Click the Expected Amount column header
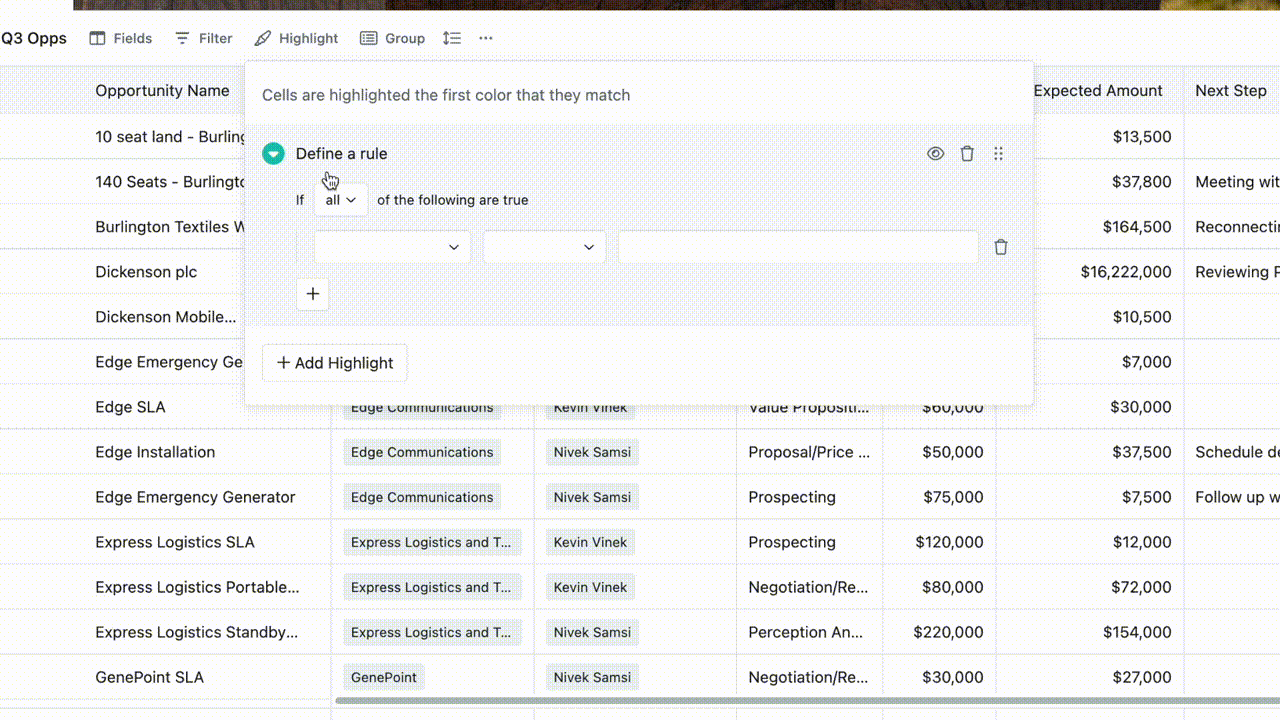 pyautogui.click(x=1098, y=90)
